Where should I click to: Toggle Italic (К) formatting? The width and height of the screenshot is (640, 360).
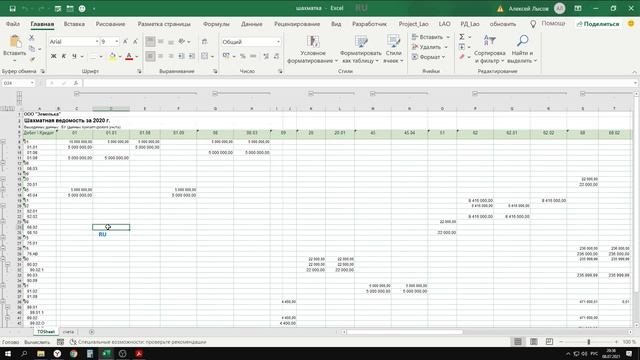pos(64,56)
